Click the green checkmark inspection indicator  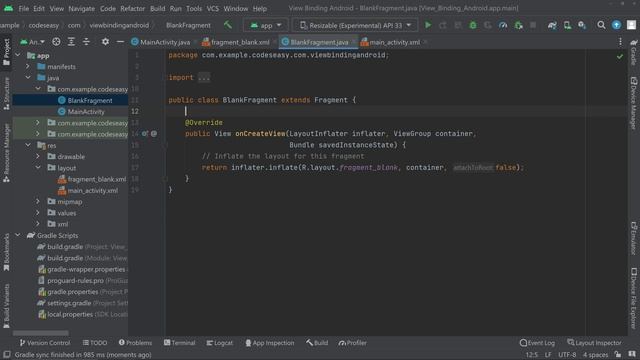point(620,56)
